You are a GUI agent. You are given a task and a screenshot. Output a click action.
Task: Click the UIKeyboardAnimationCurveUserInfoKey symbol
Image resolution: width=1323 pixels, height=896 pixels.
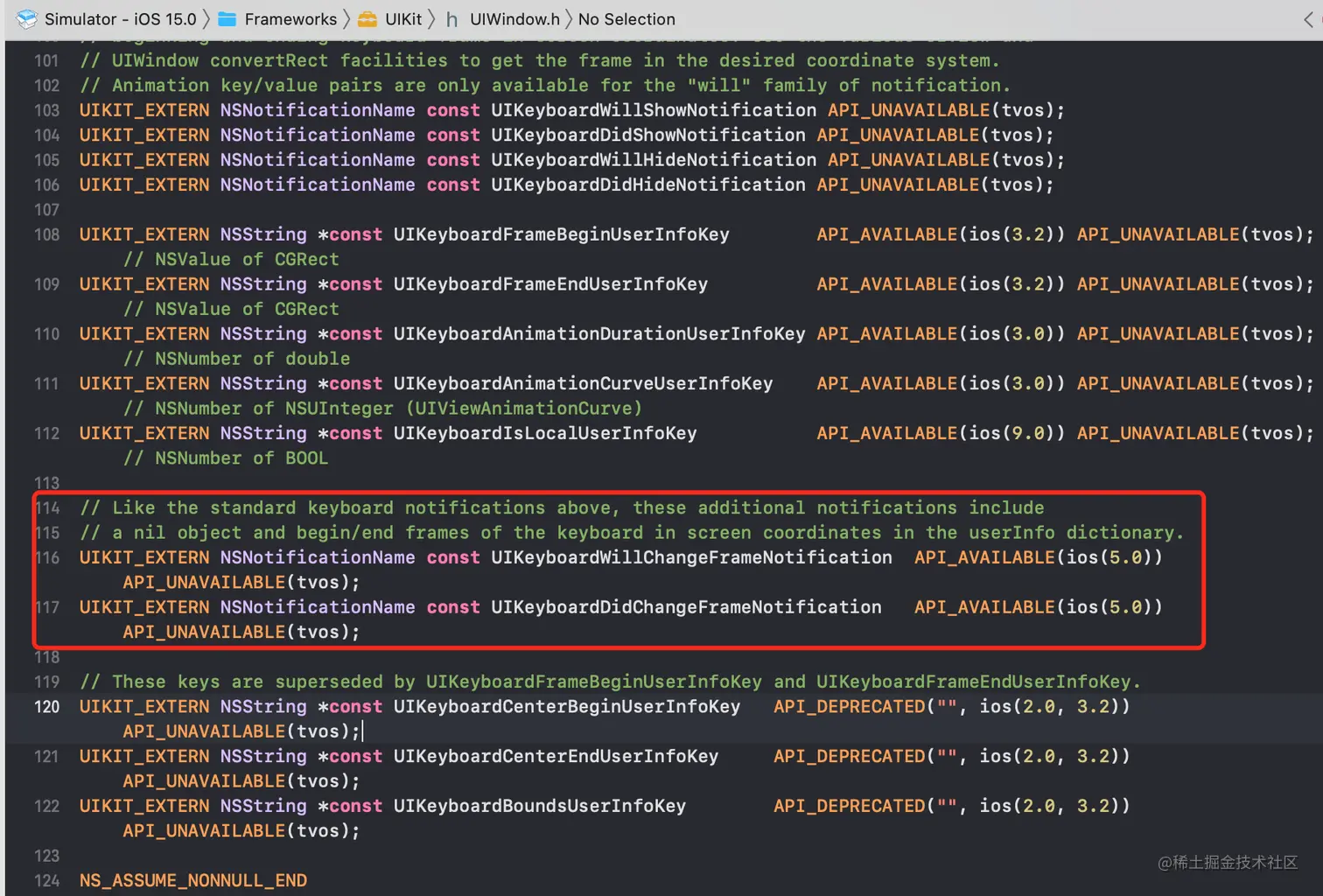583,384
